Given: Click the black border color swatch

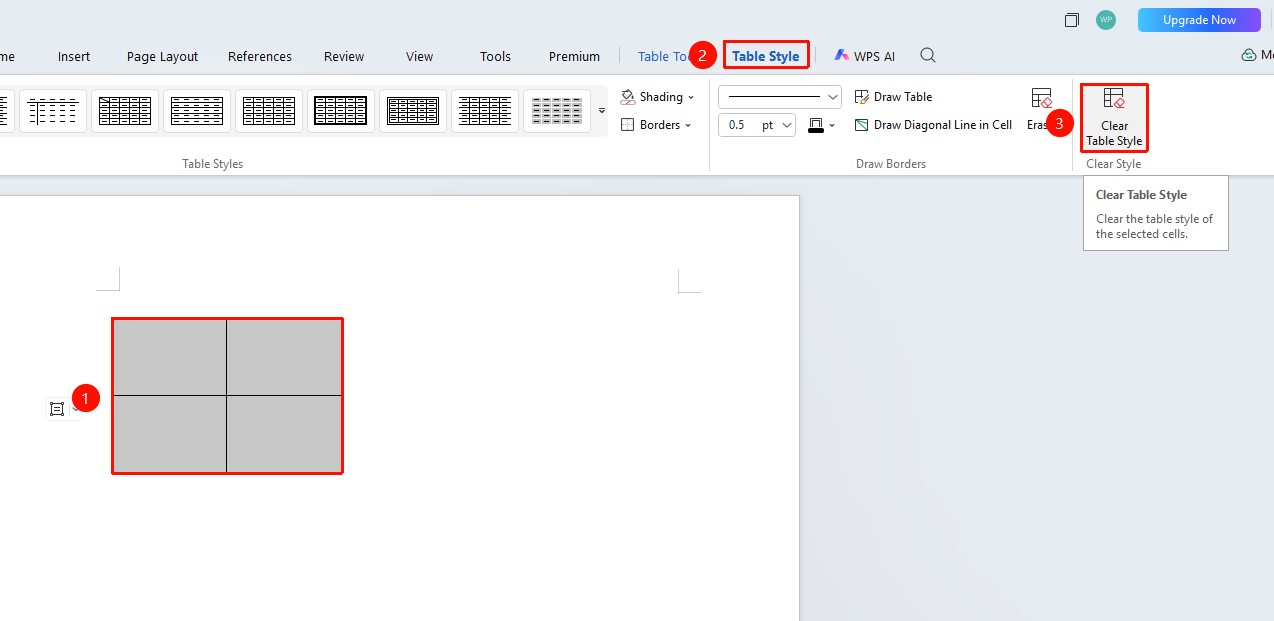Looking at the screenshot, I should pos(815,125).
